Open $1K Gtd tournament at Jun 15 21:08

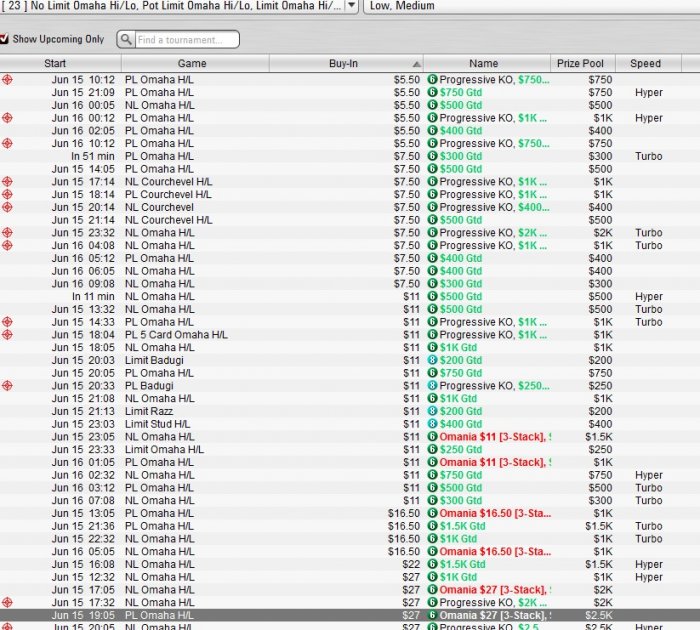[458, 398]
